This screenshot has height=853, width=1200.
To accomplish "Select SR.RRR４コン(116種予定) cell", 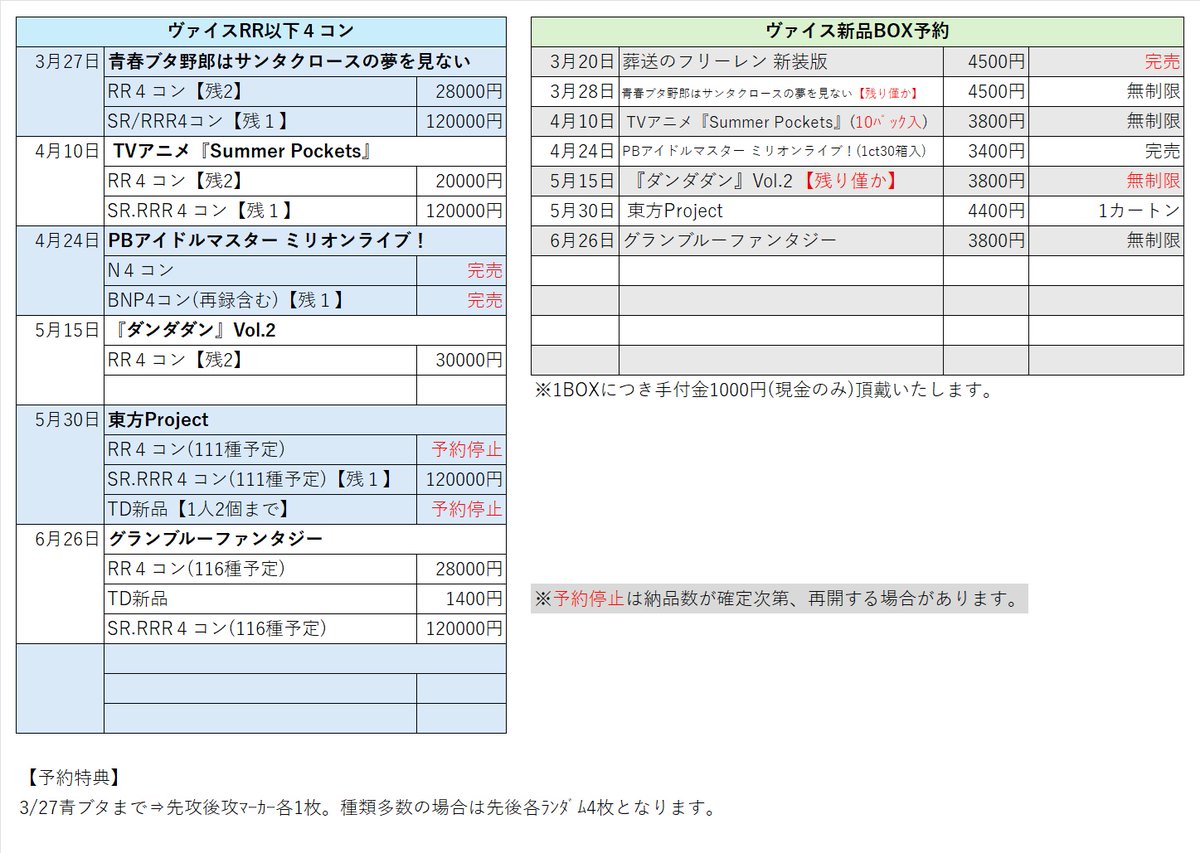I will (260, 628).
